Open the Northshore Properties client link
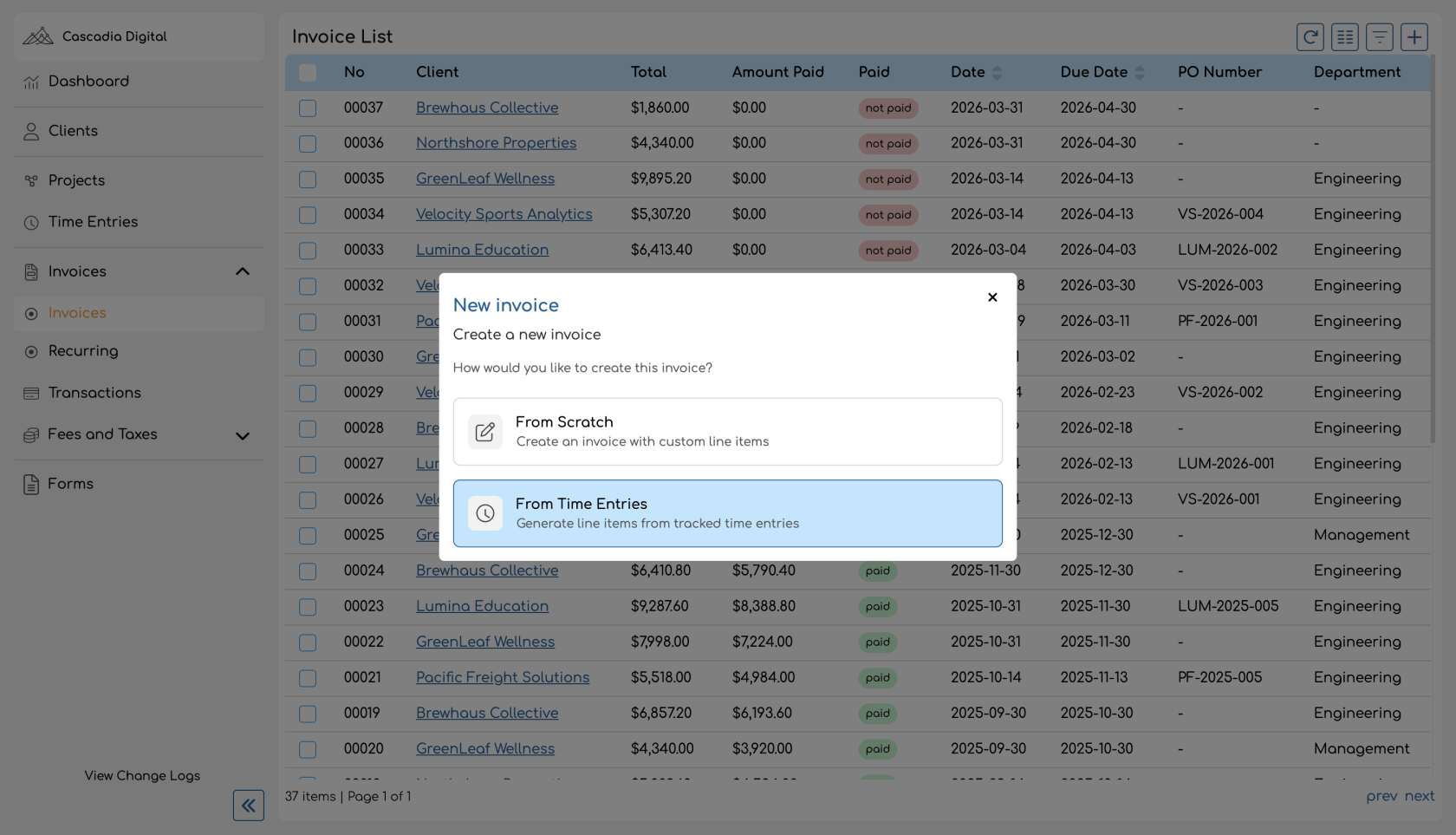The height and width of the screenshot is (835, 1456). (496, 143)
